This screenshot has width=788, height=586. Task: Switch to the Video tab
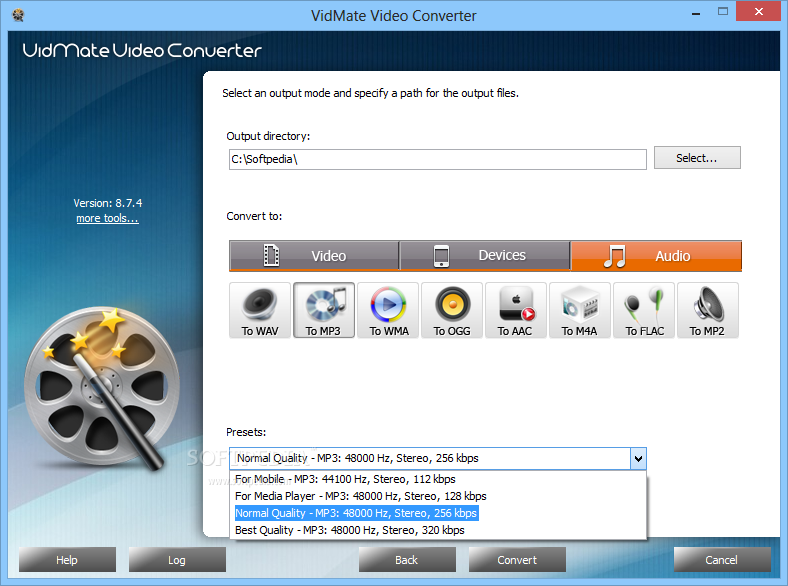click(314, 256)
